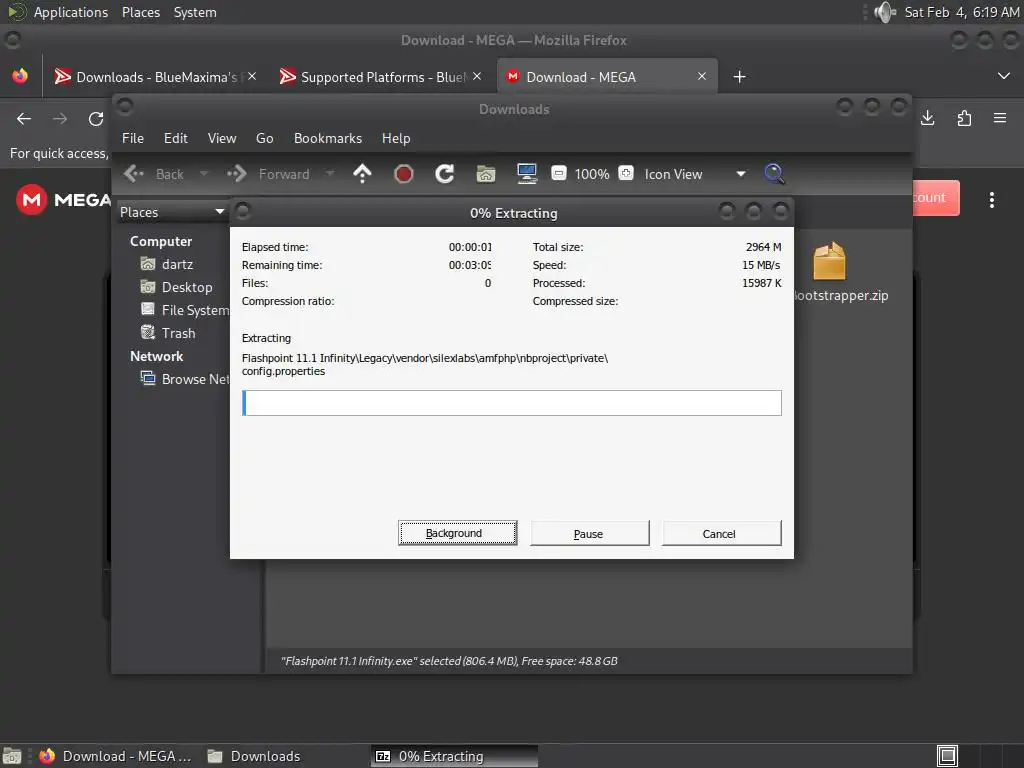Open the Forward history dropdown arrow

[x=330, y=174]
